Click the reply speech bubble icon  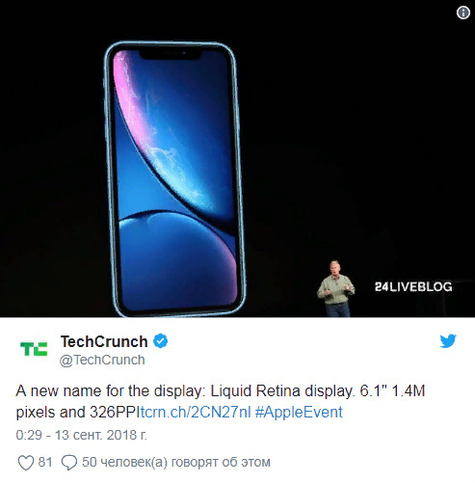pyautogui.click(x=69, y=463)
